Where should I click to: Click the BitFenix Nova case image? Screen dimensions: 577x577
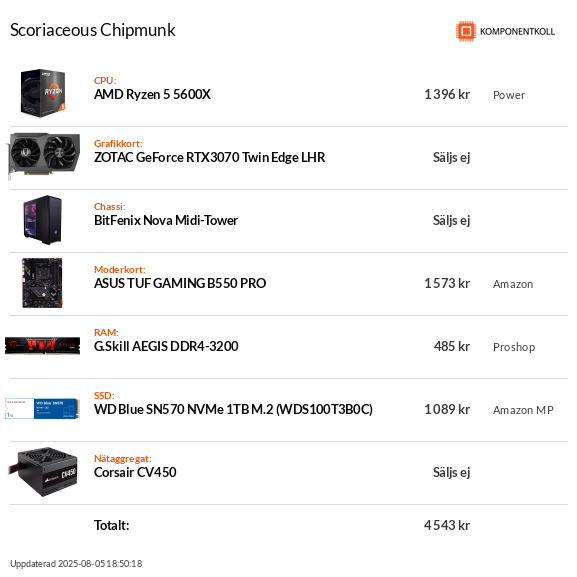tap(43, 220)
